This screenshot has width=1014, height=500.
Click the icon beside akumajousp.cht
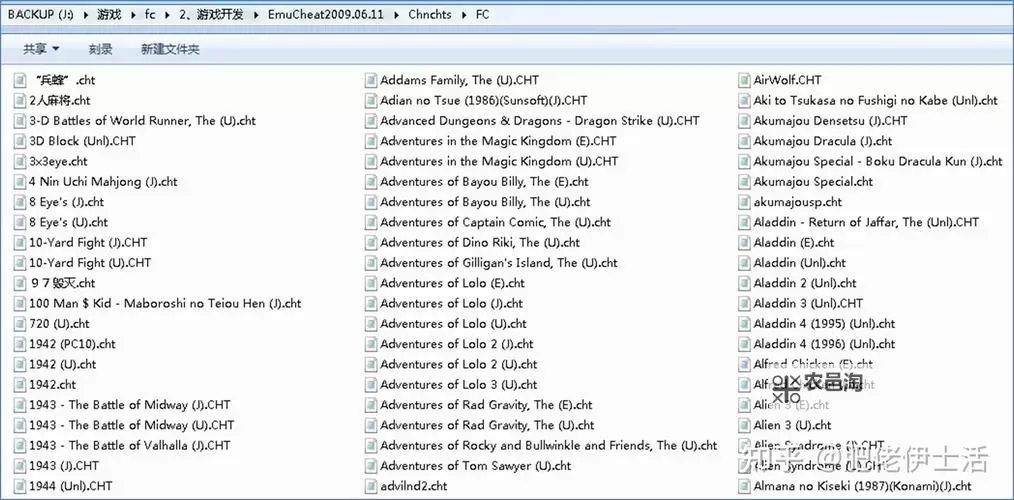click(744, 202)
